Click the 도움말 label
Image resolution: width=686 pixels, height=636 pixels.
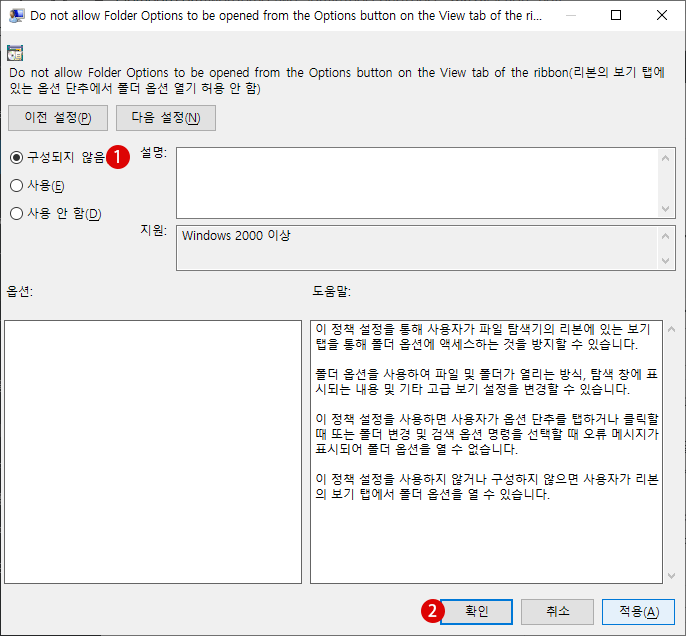(x=331, y=291)
